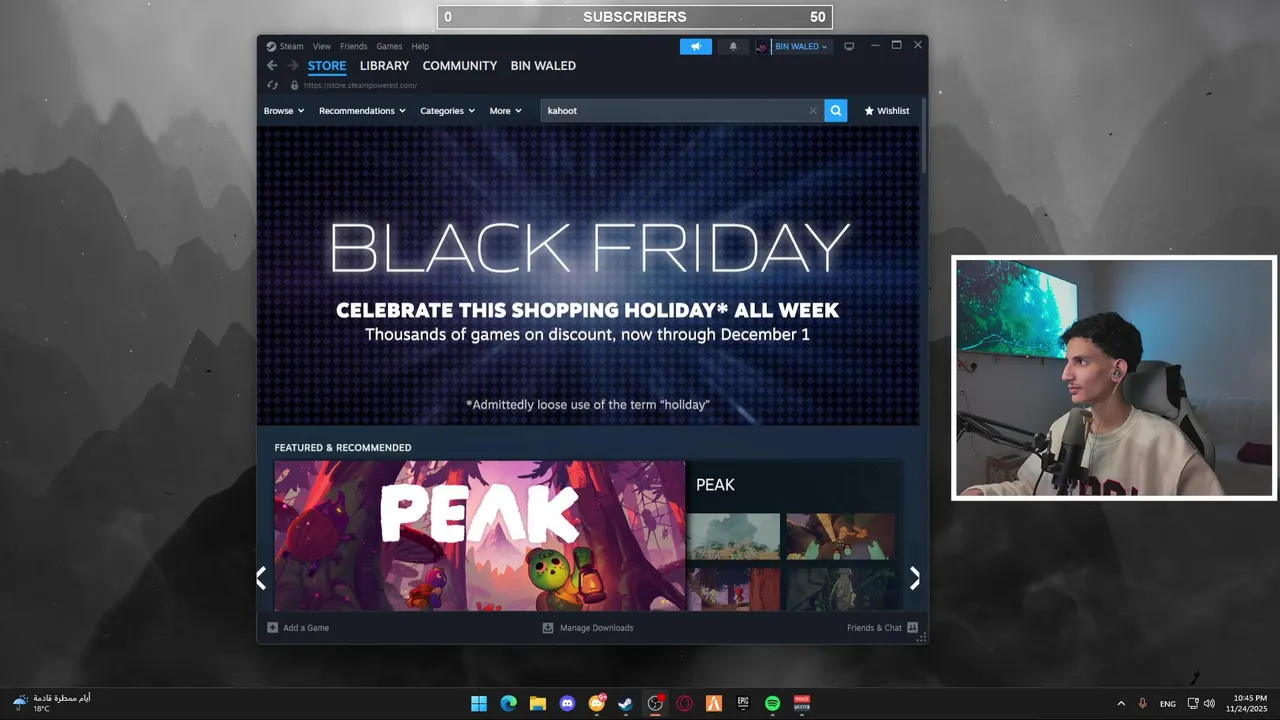The image size is (1280, 720).
Task: Click the Big Picture mode monitor icon
Action: (x=849, y=46)
